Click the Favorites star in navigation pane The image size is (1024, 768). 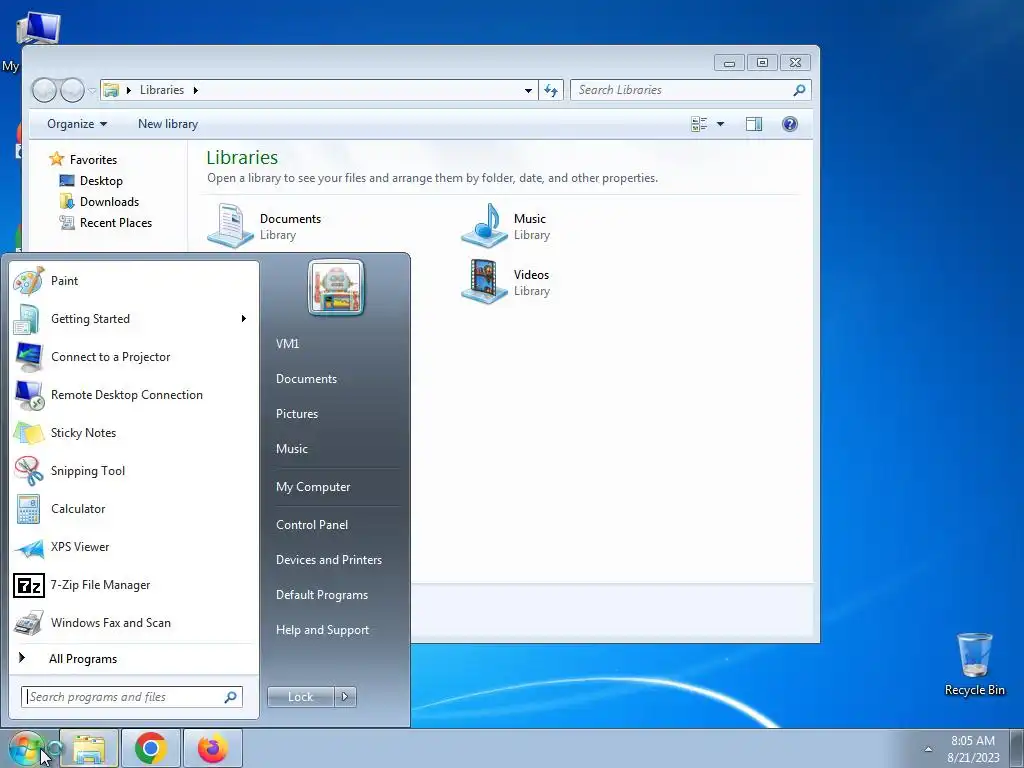[57, 159]
